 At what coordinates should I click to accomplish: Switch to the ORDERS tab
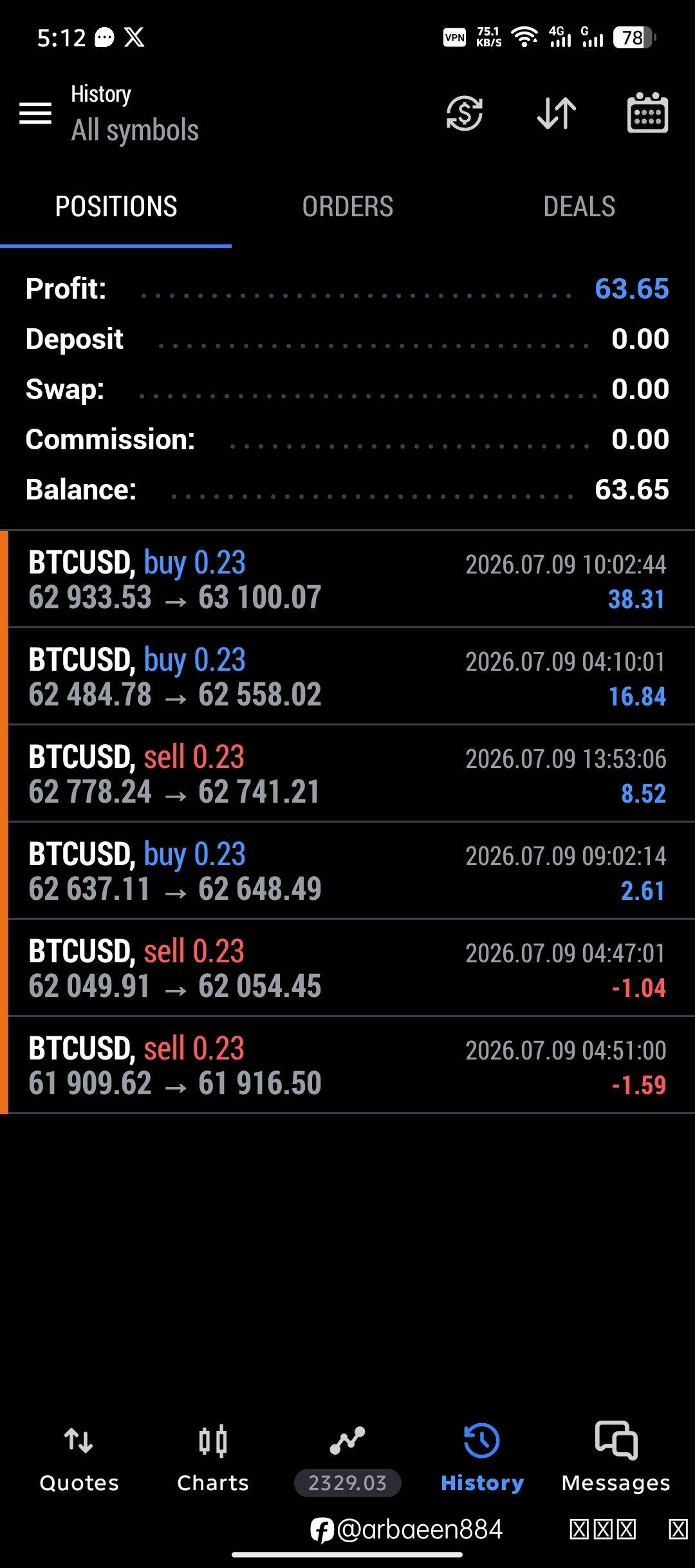(x=347, y=207)
